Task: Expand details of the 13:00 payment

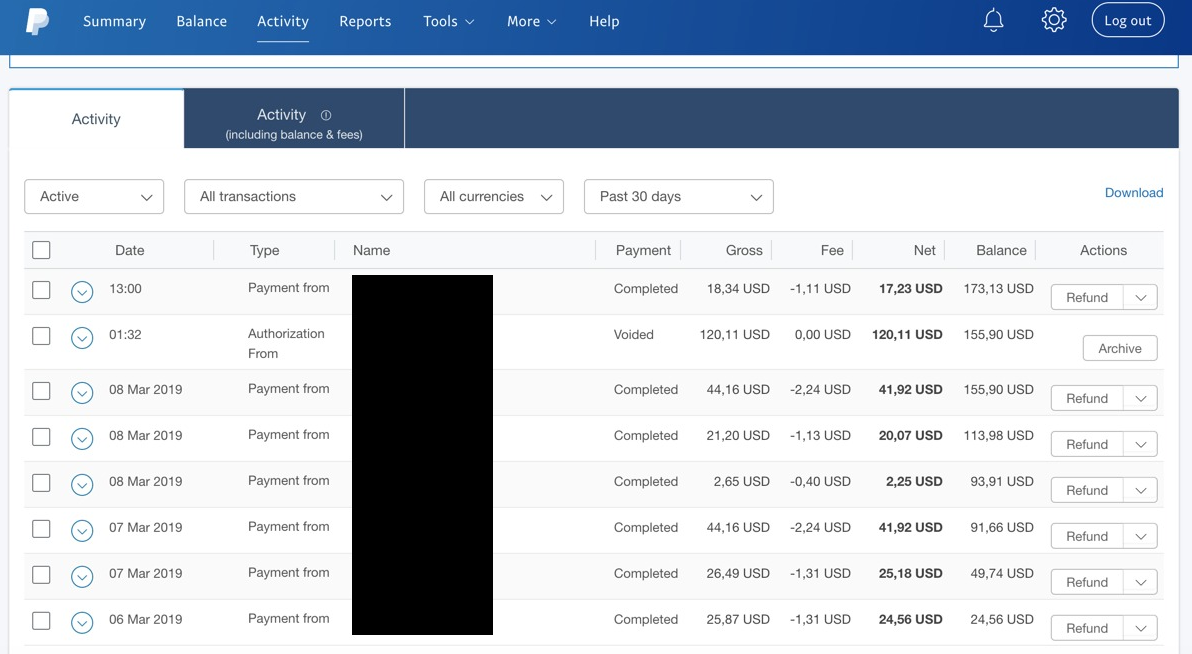Action: pos(82,291)
